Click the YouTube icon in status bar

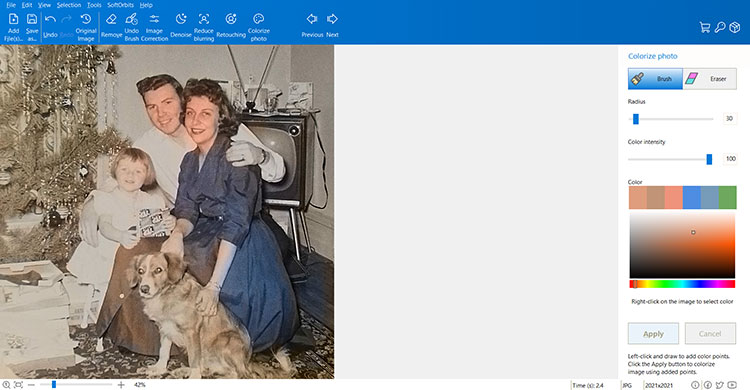click(x=732, y=385)
